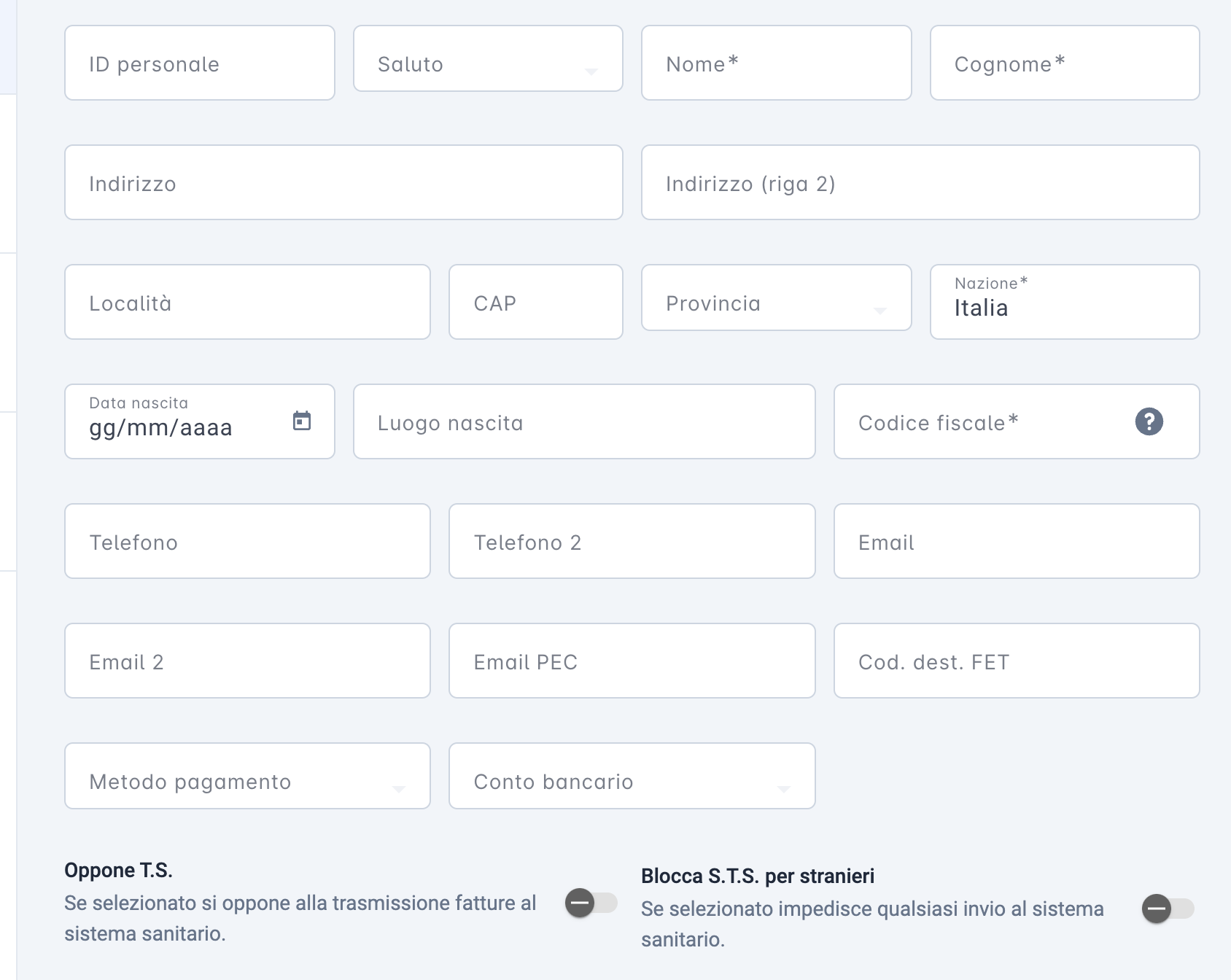
Task: Select the Nazione field showing Italia
Action: point(1065,302)
